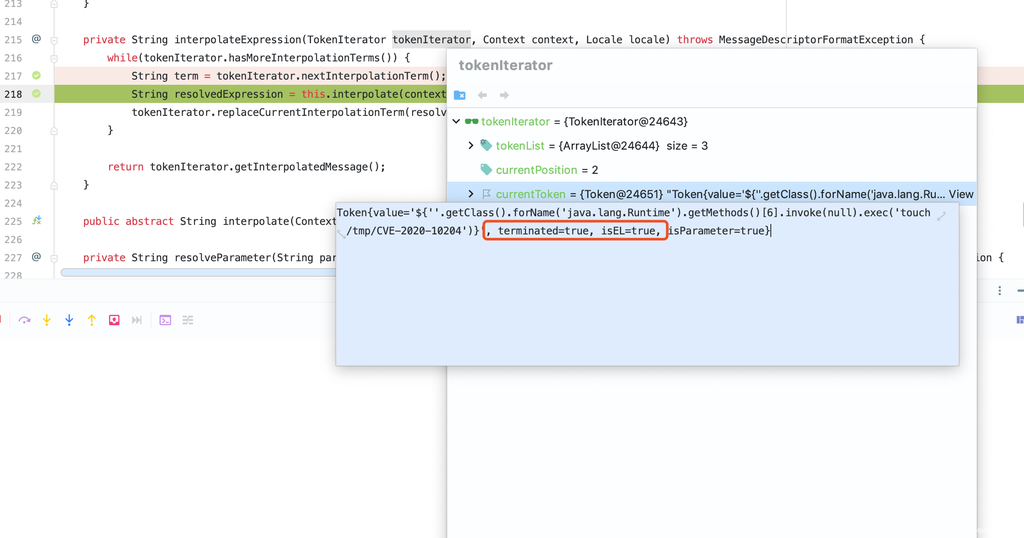Click the yellow Step Into arrow
The image size is (1024, 538).
click(x=46, y=320)
